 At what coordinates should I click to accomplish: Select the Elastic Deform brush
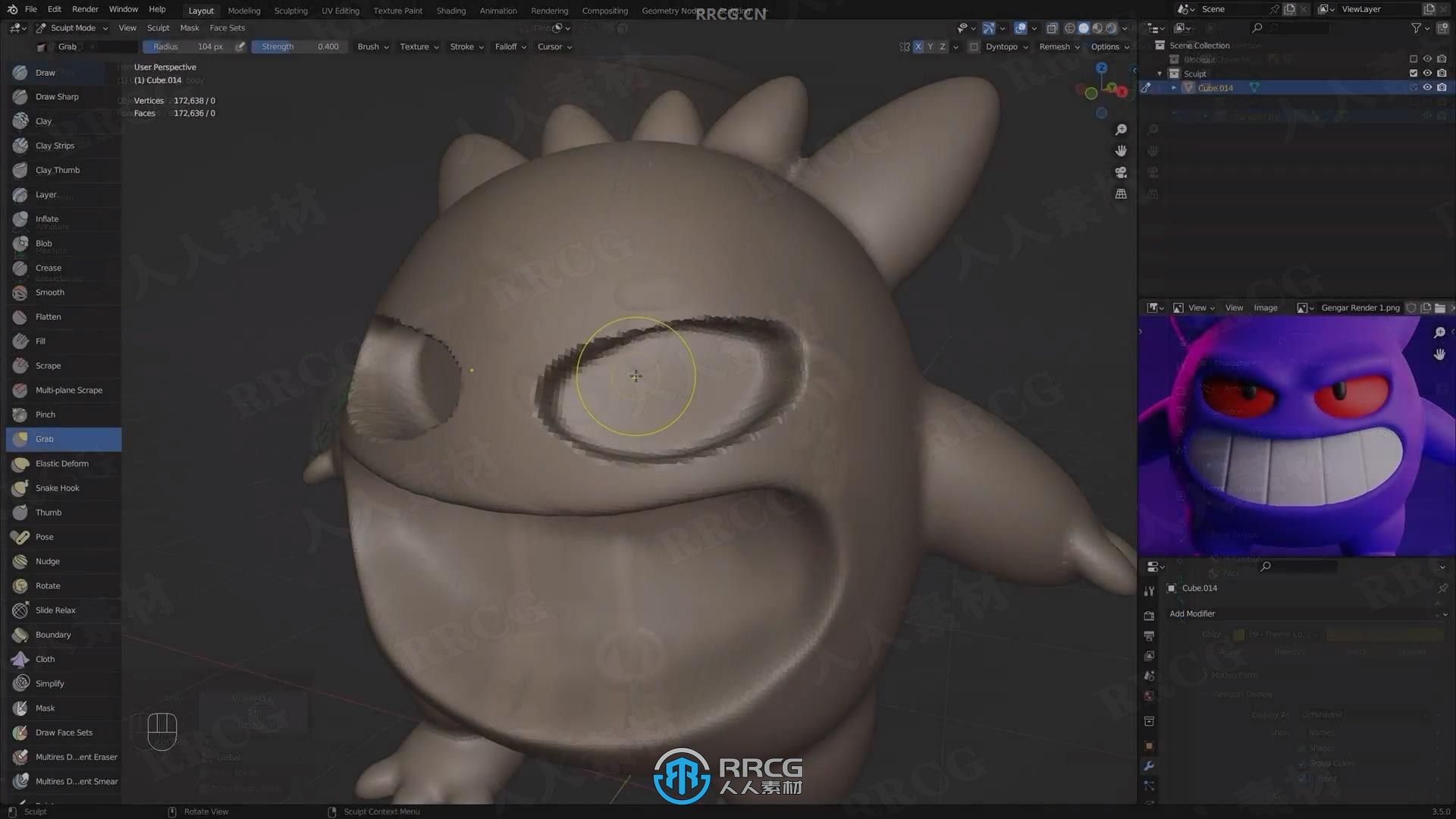(x=64, y=463)
